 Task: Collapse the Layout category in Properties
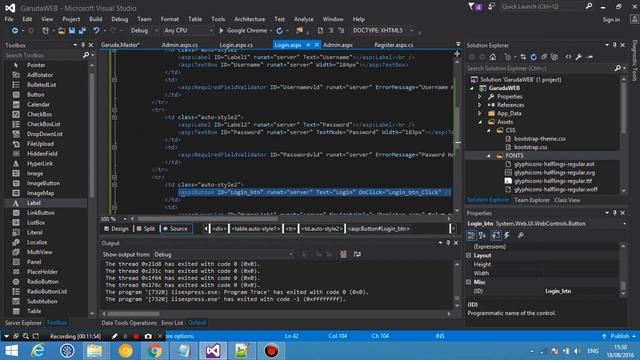point(469,256)
